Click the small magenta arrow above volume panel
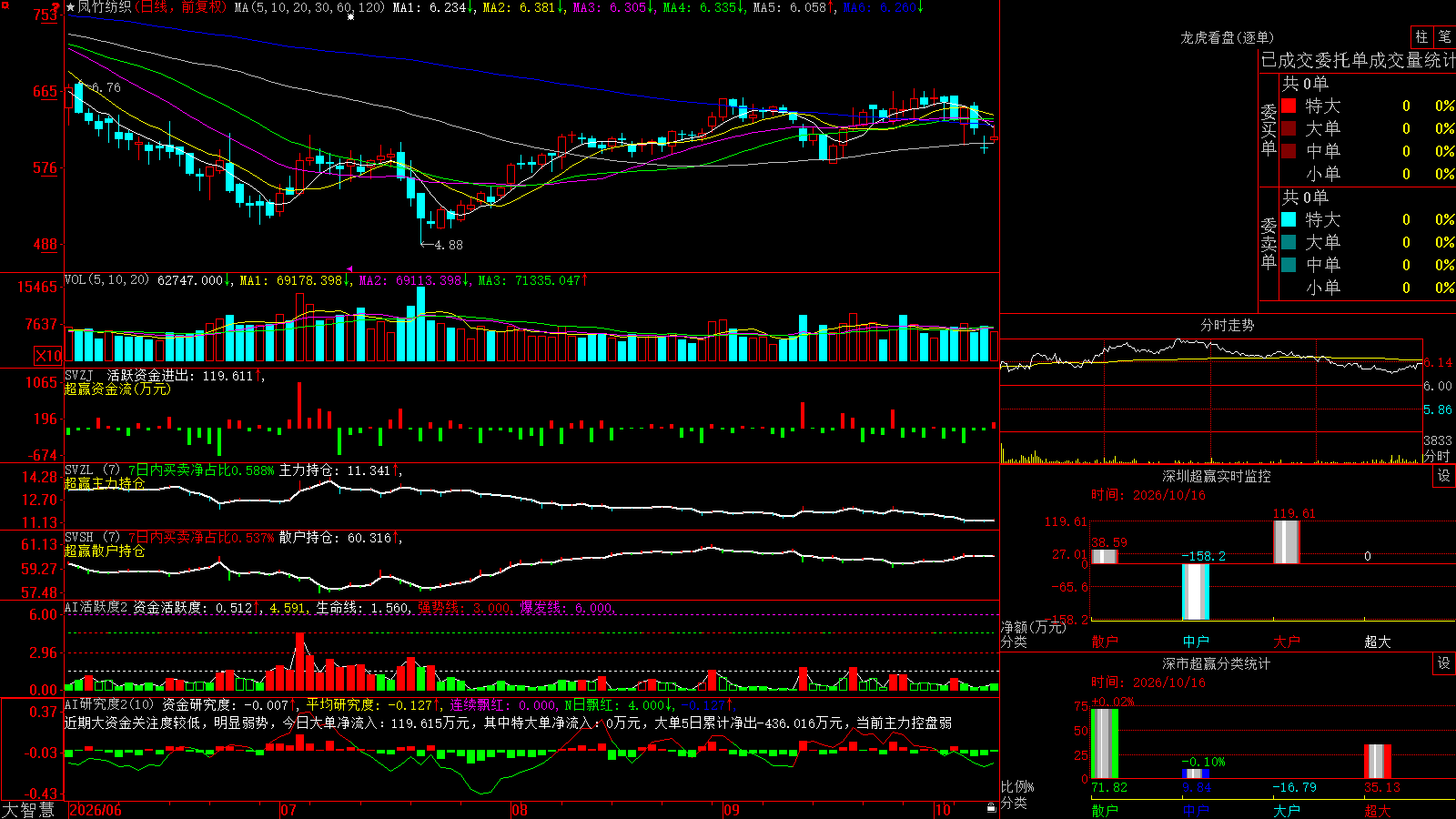 tap(349, 268)
